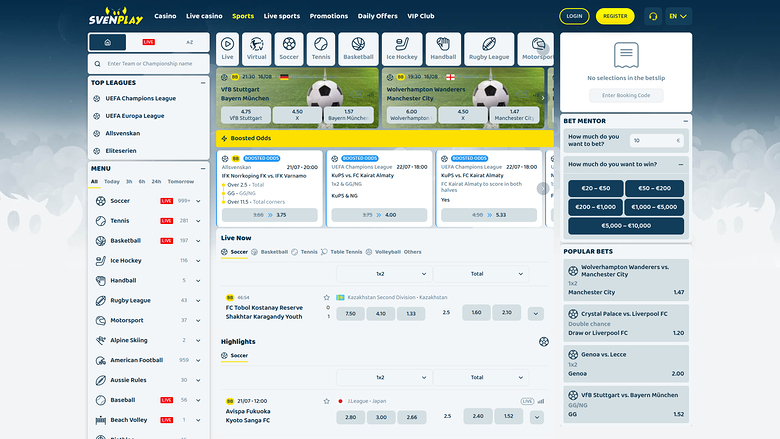Open statistics icon for Avispa Fukuoka match
This screenshot has width=780, height=439.
541,401
